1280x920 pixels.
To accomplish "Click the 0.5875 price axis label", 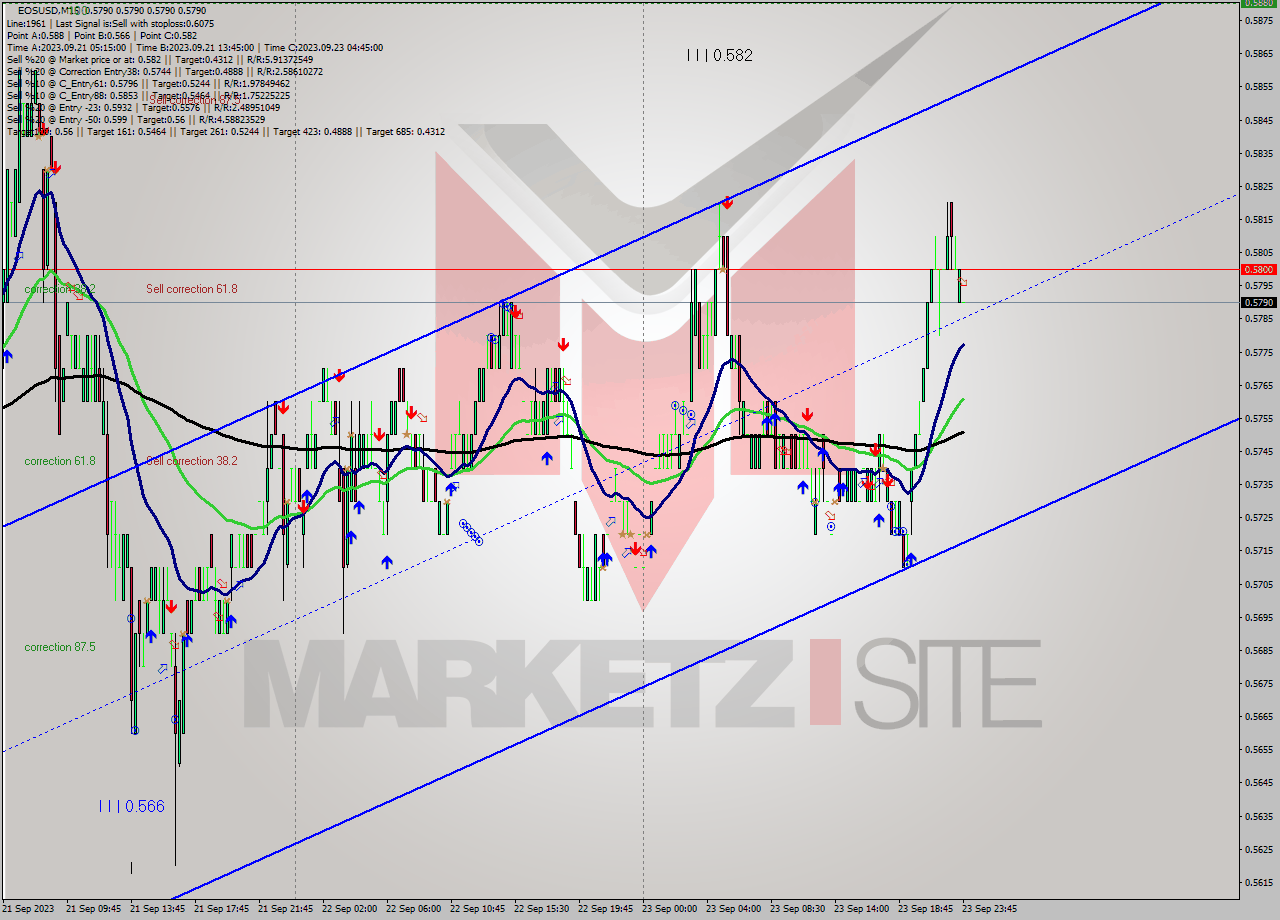I will pyautogui.click(x=1261, y=20).
